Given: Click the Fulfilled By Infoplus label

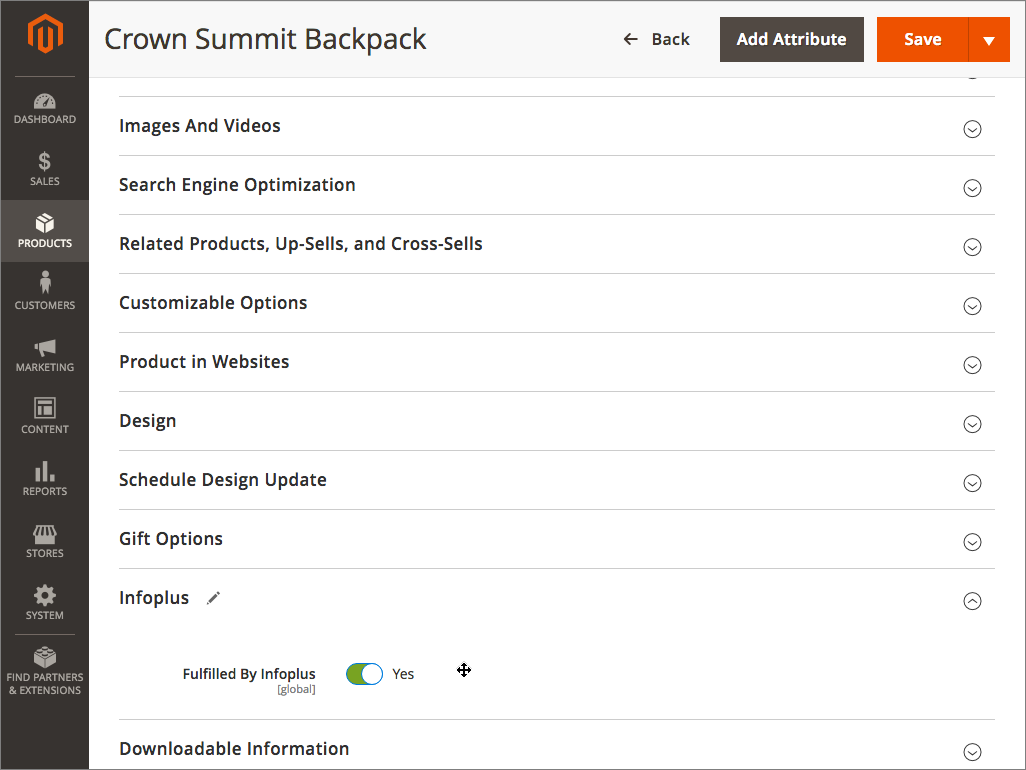Looking at the screenshot, I should (x=249, y=674).
